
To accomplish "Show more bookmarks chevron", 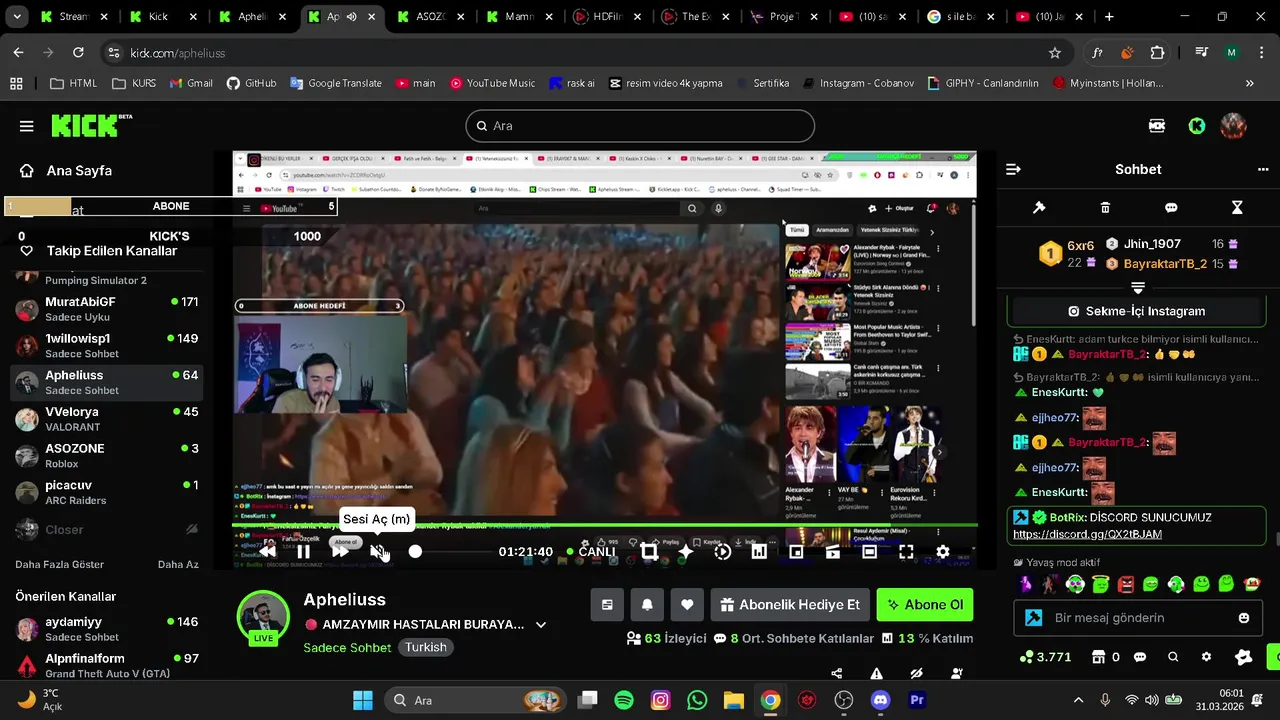I will point(1249,83).
